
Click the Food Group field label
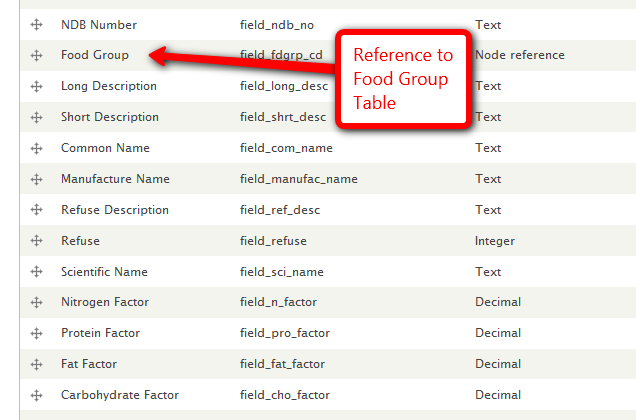(94, 55)
